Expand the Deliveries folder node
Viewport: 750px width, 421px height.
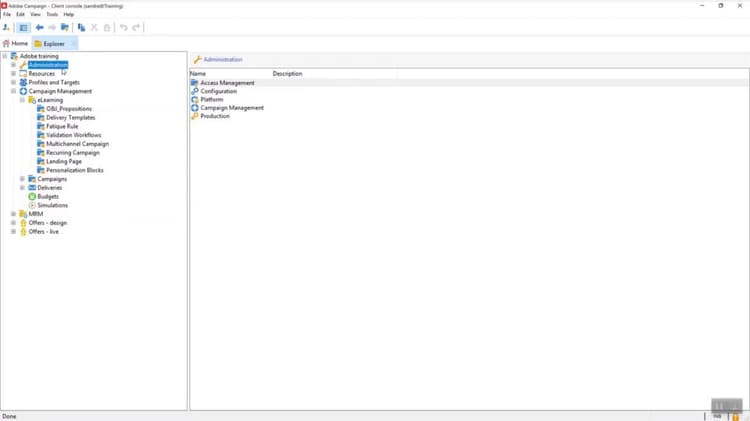22,188
